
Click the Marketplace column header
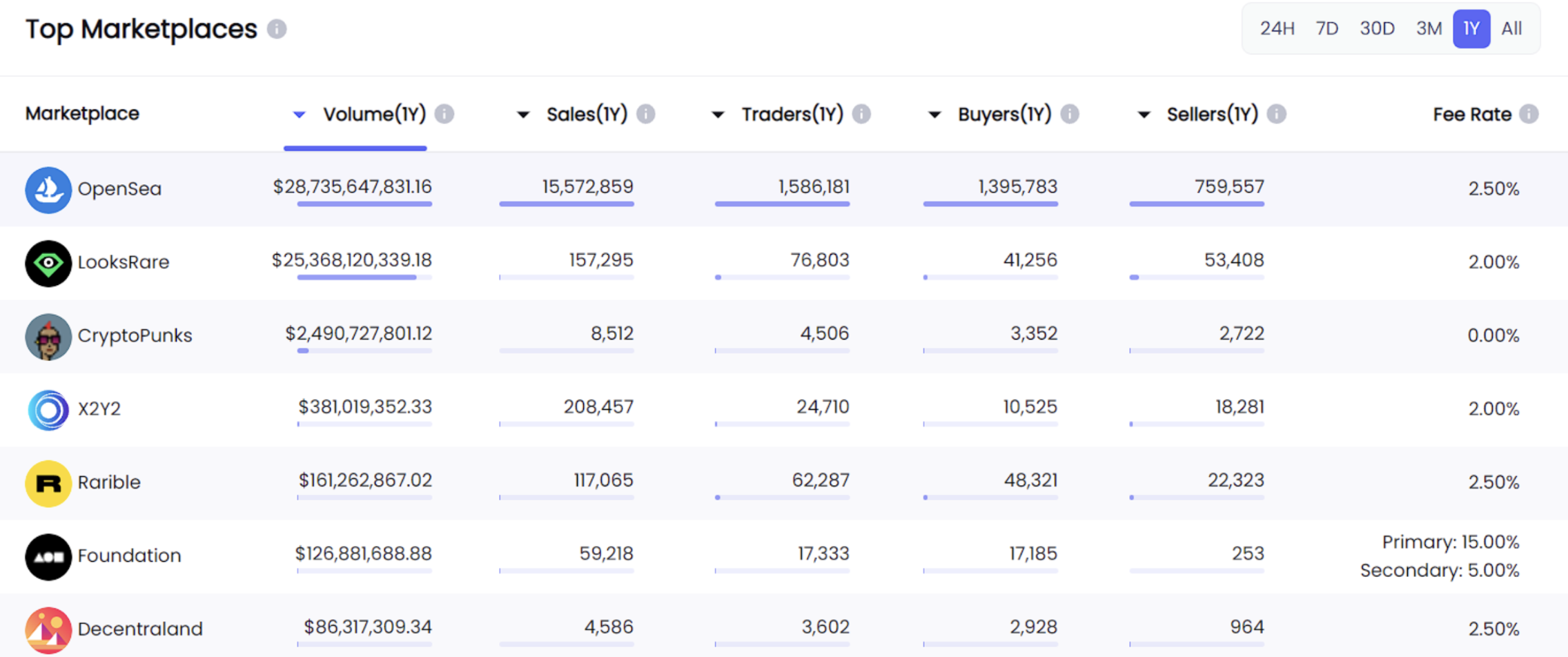click(x=82, y=113)
